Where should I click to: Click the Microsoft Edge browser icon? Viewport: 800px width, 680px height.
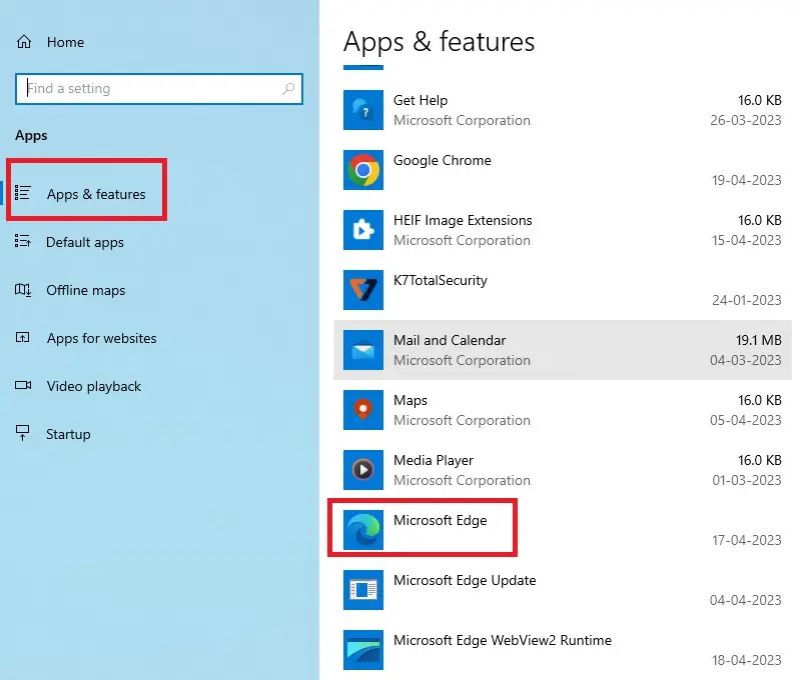click(362, 530)
